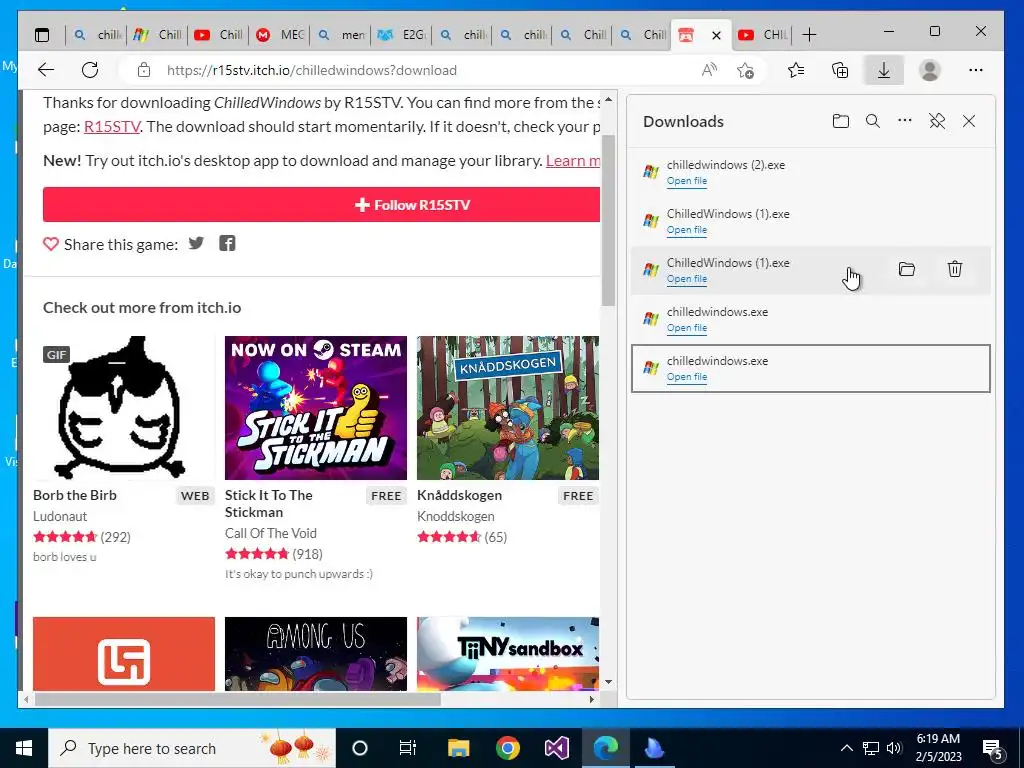Open the profile avatar menu
This screenshot has height=768, width=1024.
coord(929,70)
